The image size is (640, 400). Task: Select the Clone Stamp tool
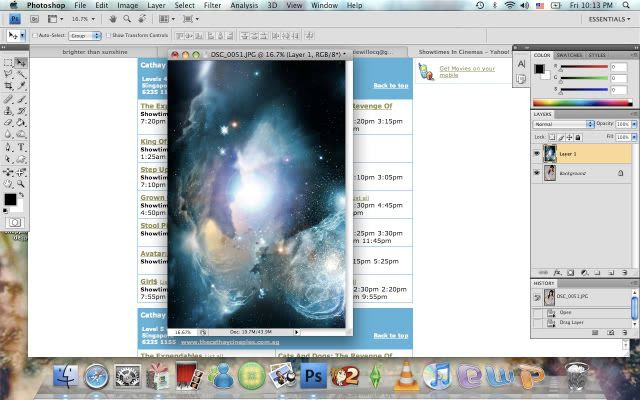8,111
